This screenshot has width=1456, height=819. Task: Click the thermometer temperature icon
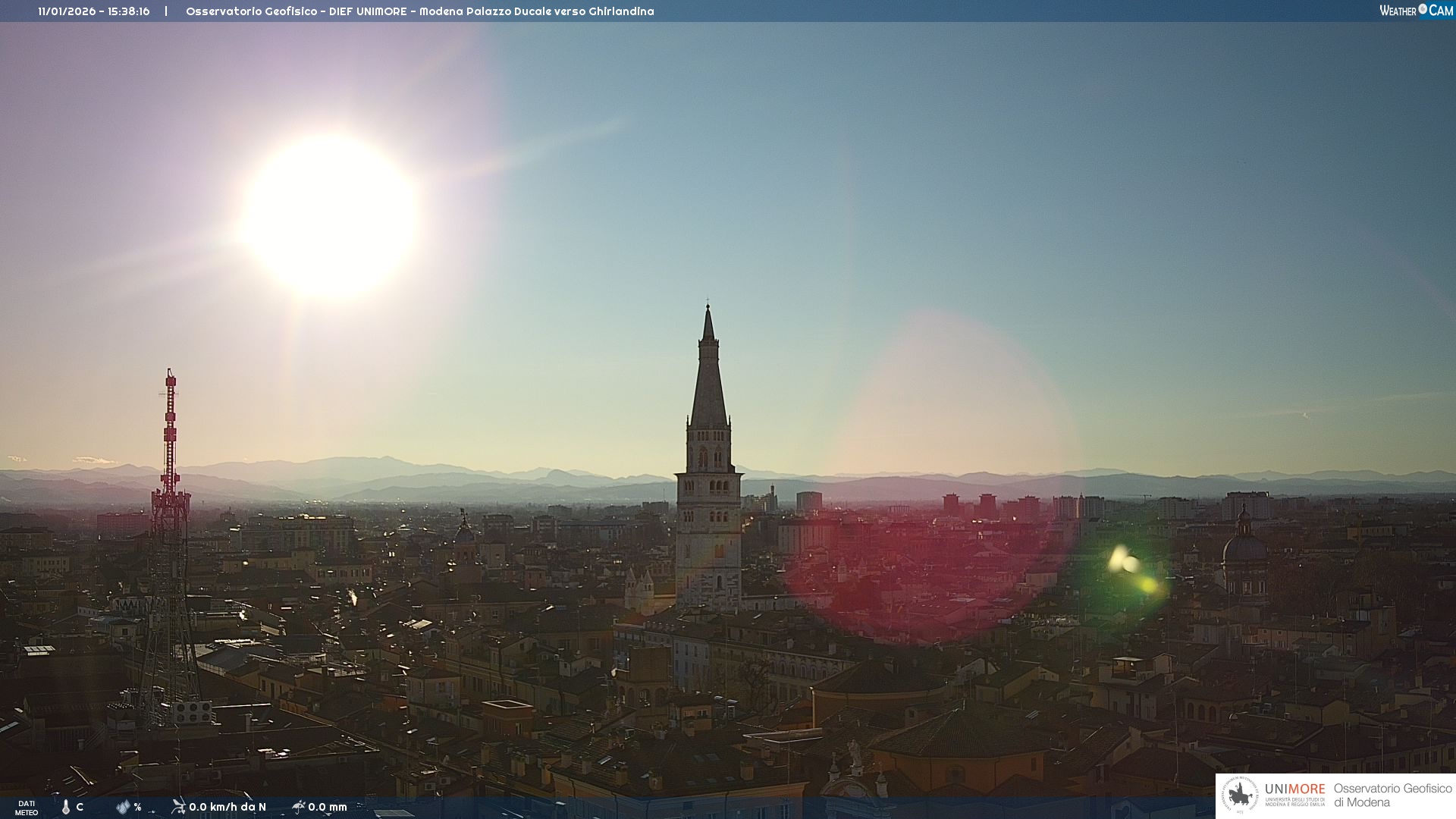point(66,807)
